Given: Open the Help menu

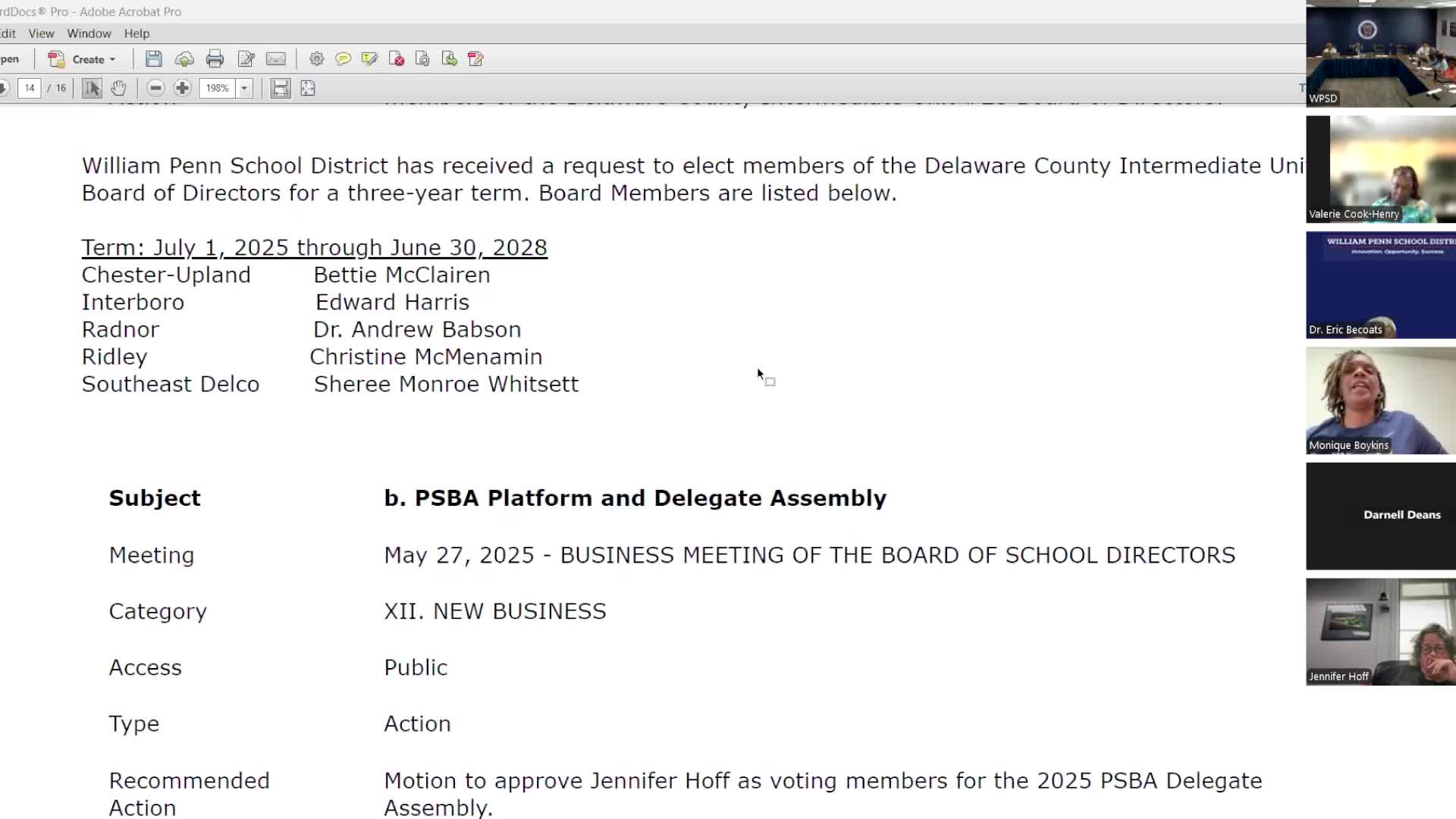Looking at the screenshot, I should (136, 33).
